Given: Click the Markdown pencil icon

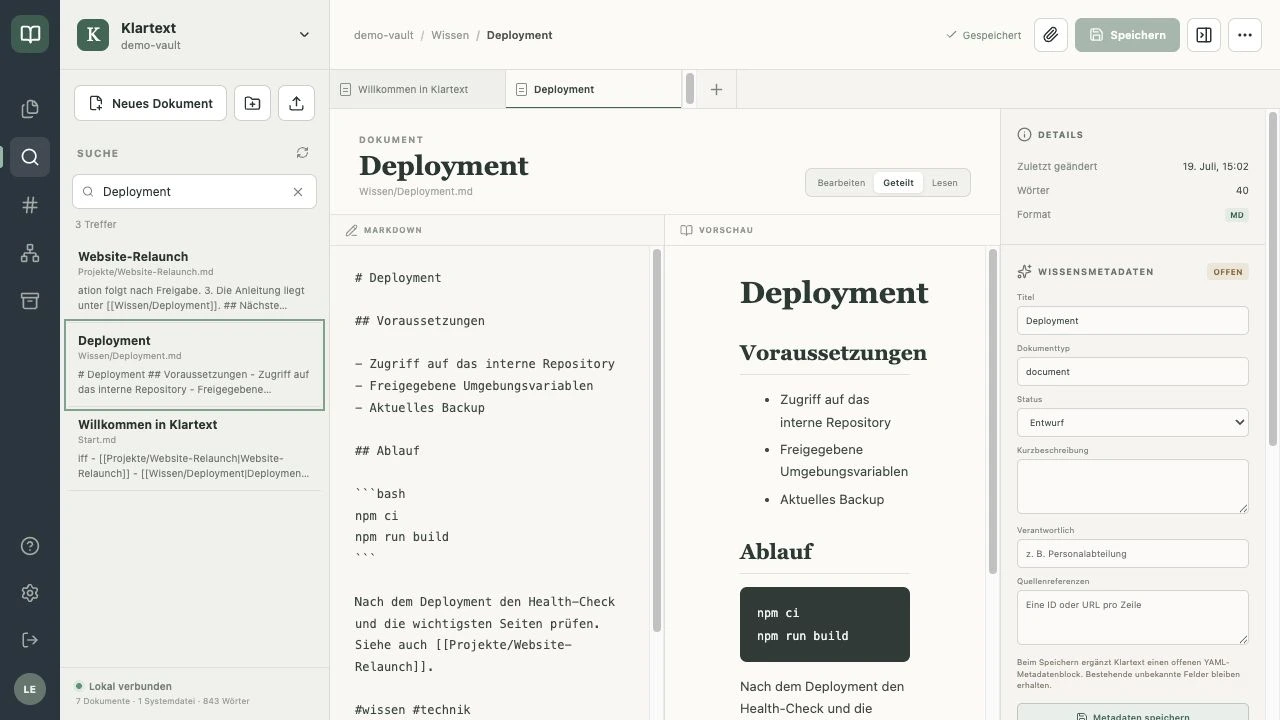Looking at the screenshot, I should click(x=351, y=230).
